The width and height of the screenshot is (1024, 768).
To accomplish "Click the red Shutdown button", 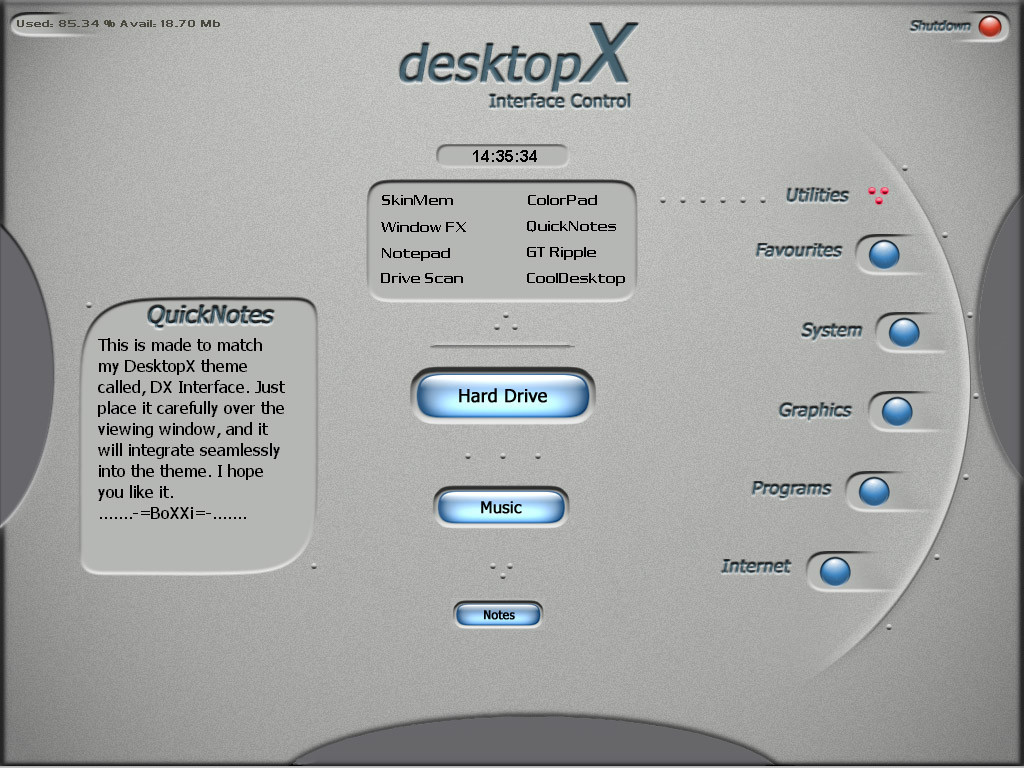I will point(990,26).
